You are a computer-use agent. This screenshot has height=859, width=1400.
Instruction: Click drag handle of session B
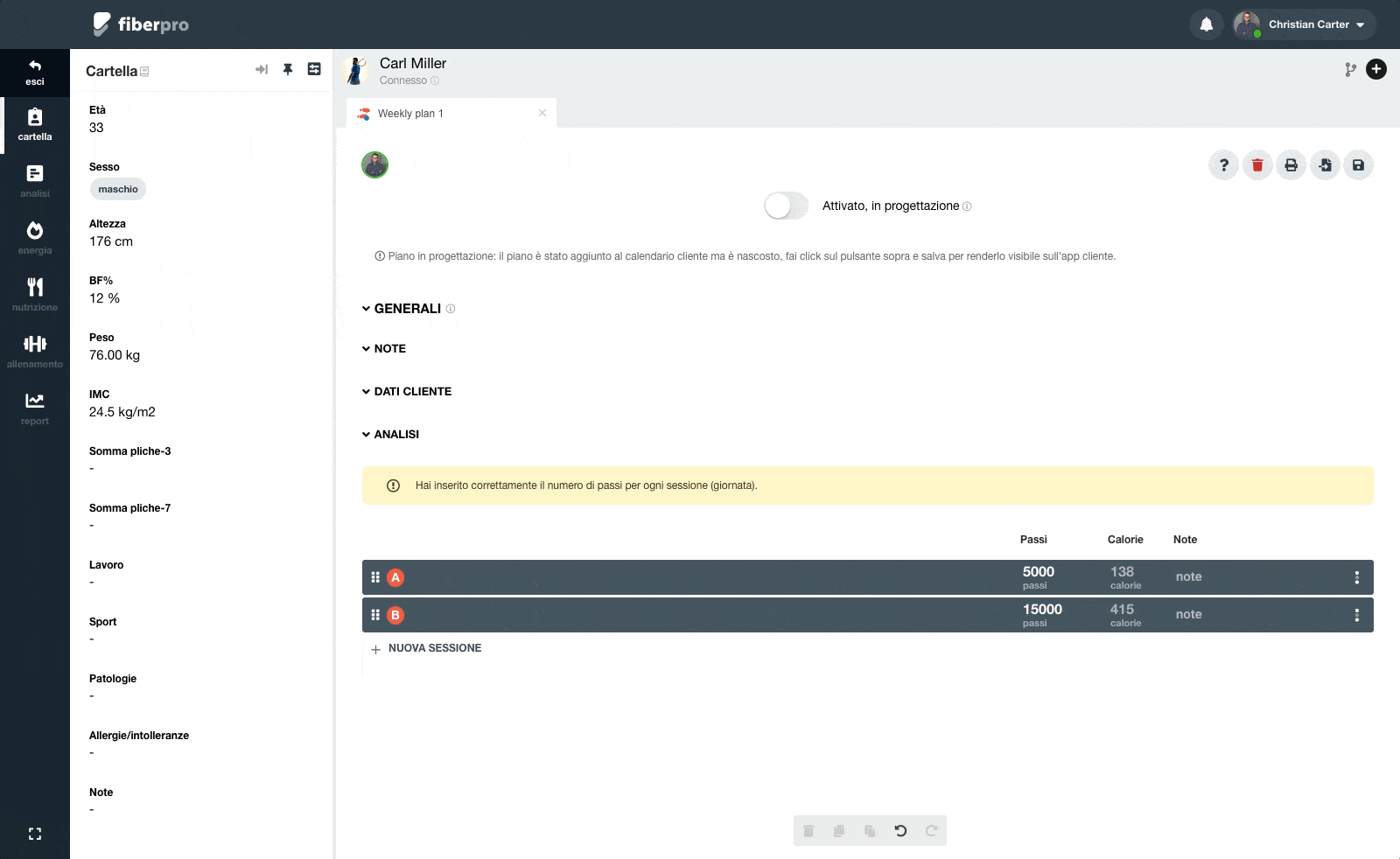375,615
